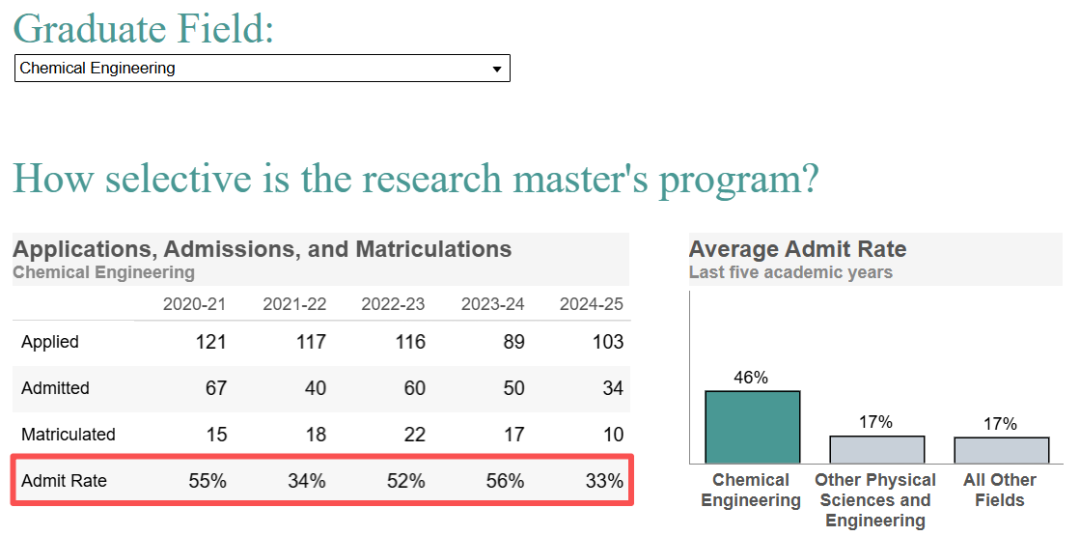
Task: Click the Admitted row label
Action: tap(55, 388)
